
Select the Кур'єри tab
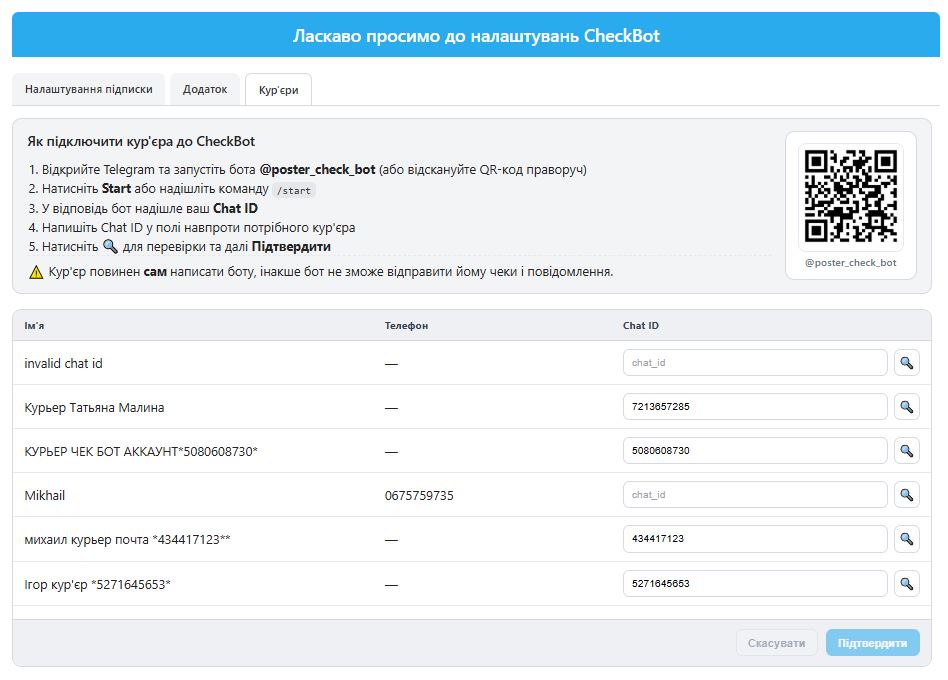(278, 90)
